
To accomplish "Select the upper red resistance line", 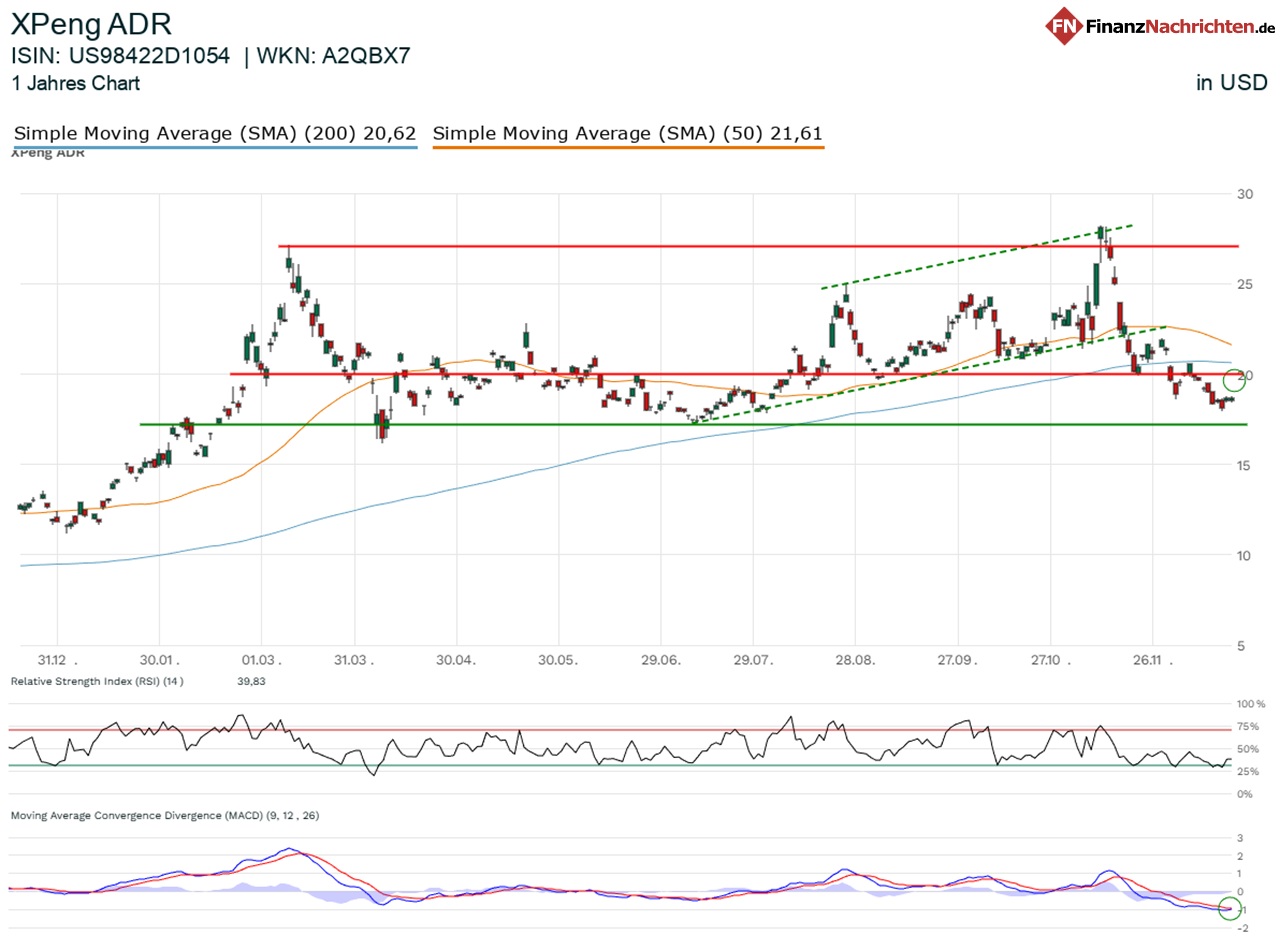I will [x=700, y=244].
